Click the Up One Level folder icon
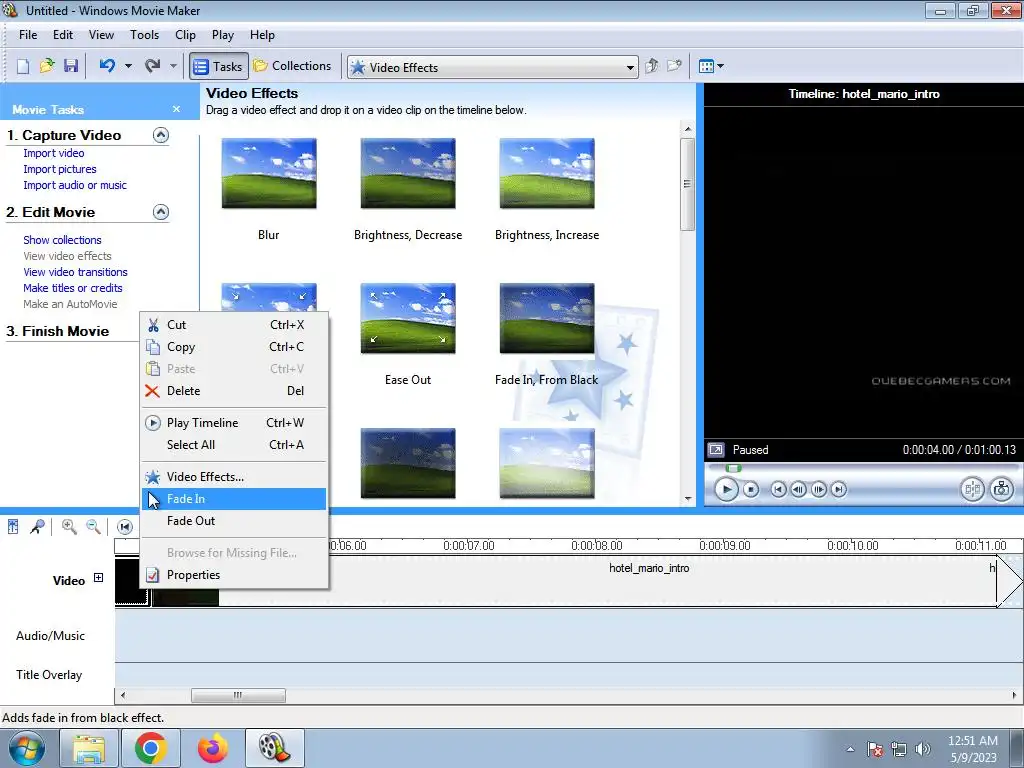Screen dimensions: 1024x768 pos(651,66)
